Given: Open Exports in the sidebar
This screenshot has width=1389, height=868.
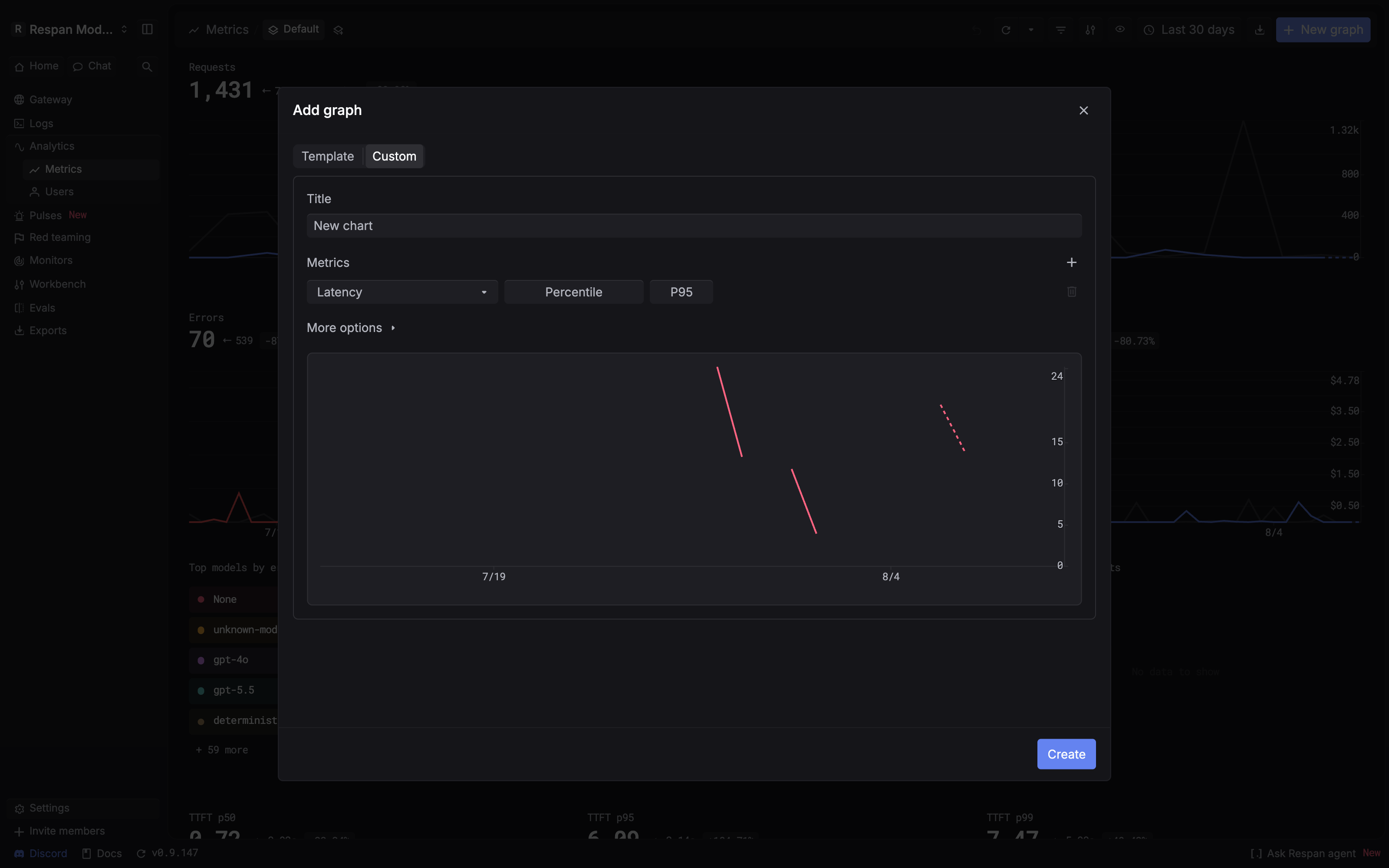Looking at the screenshot, I should [x=84, y=331].
